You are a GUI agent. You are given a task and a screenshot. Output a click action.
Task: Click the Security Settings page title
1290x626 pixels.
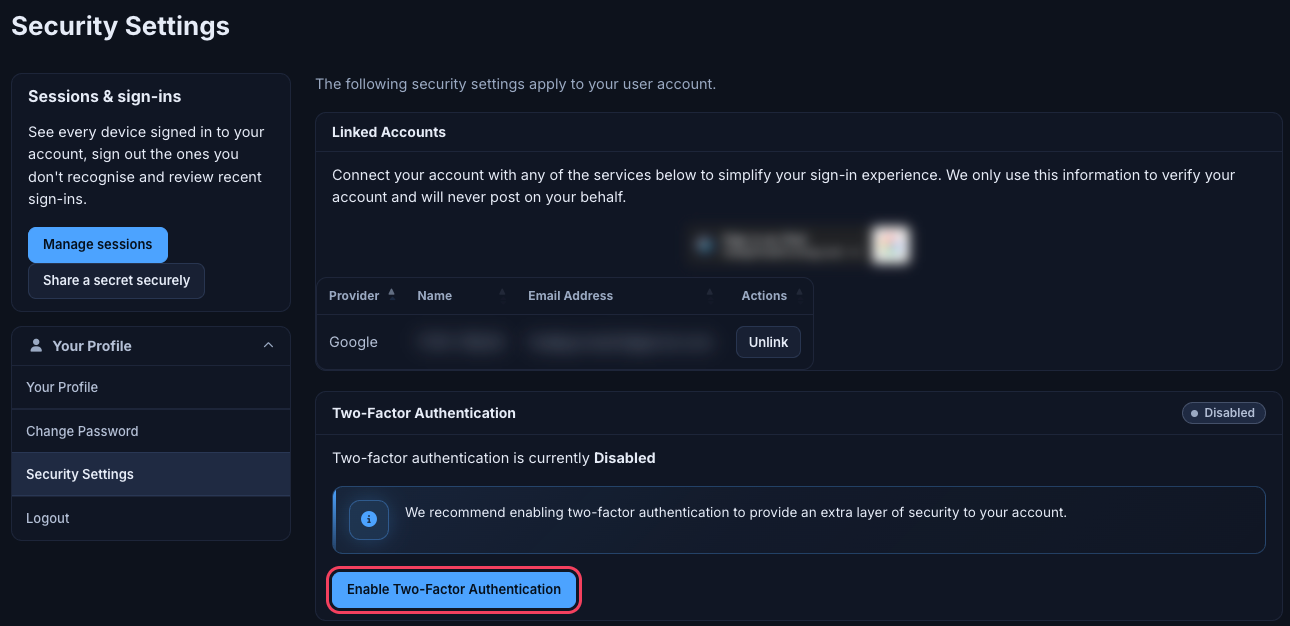pos(120,26)
